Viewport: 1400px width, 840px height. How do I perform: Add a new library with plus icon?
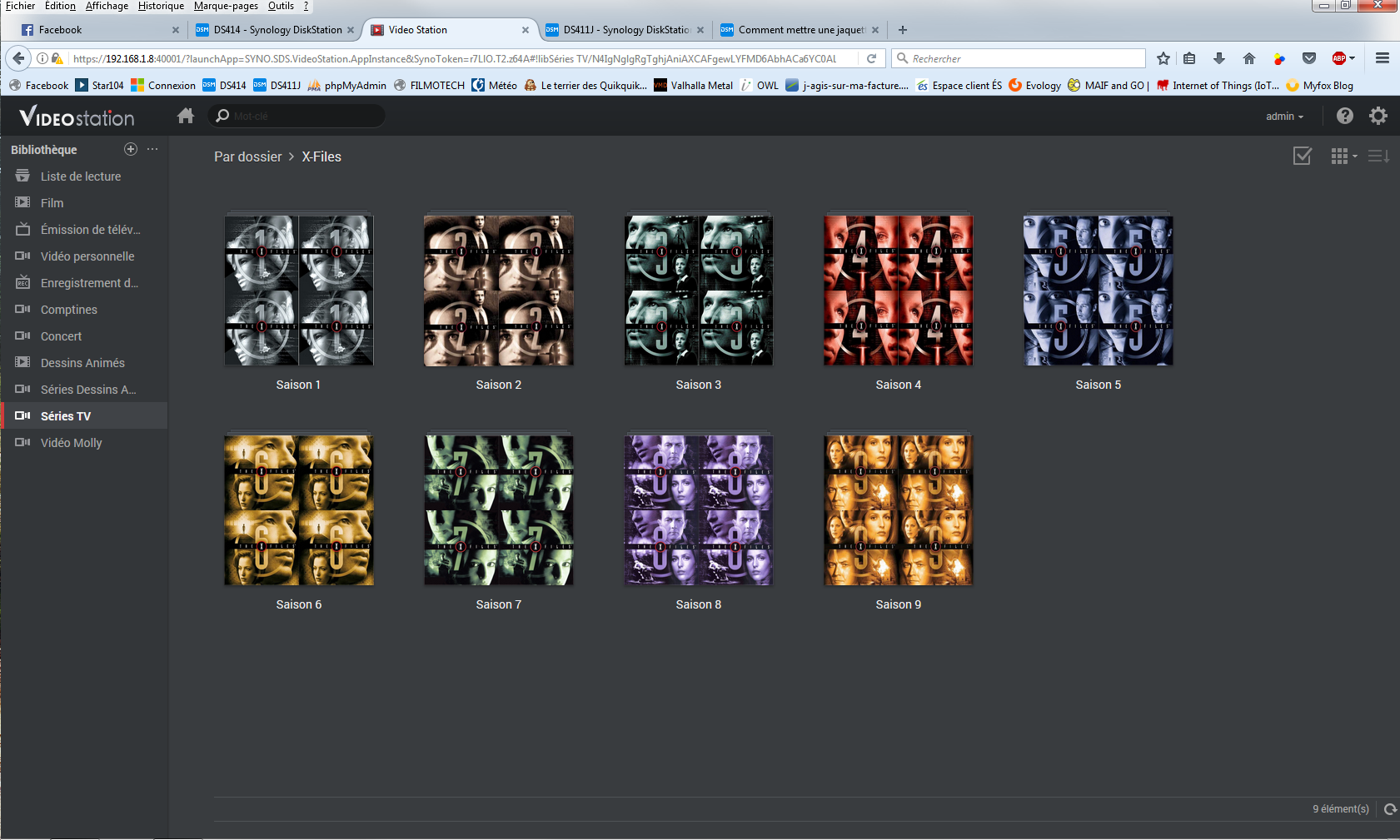(131, 149)
